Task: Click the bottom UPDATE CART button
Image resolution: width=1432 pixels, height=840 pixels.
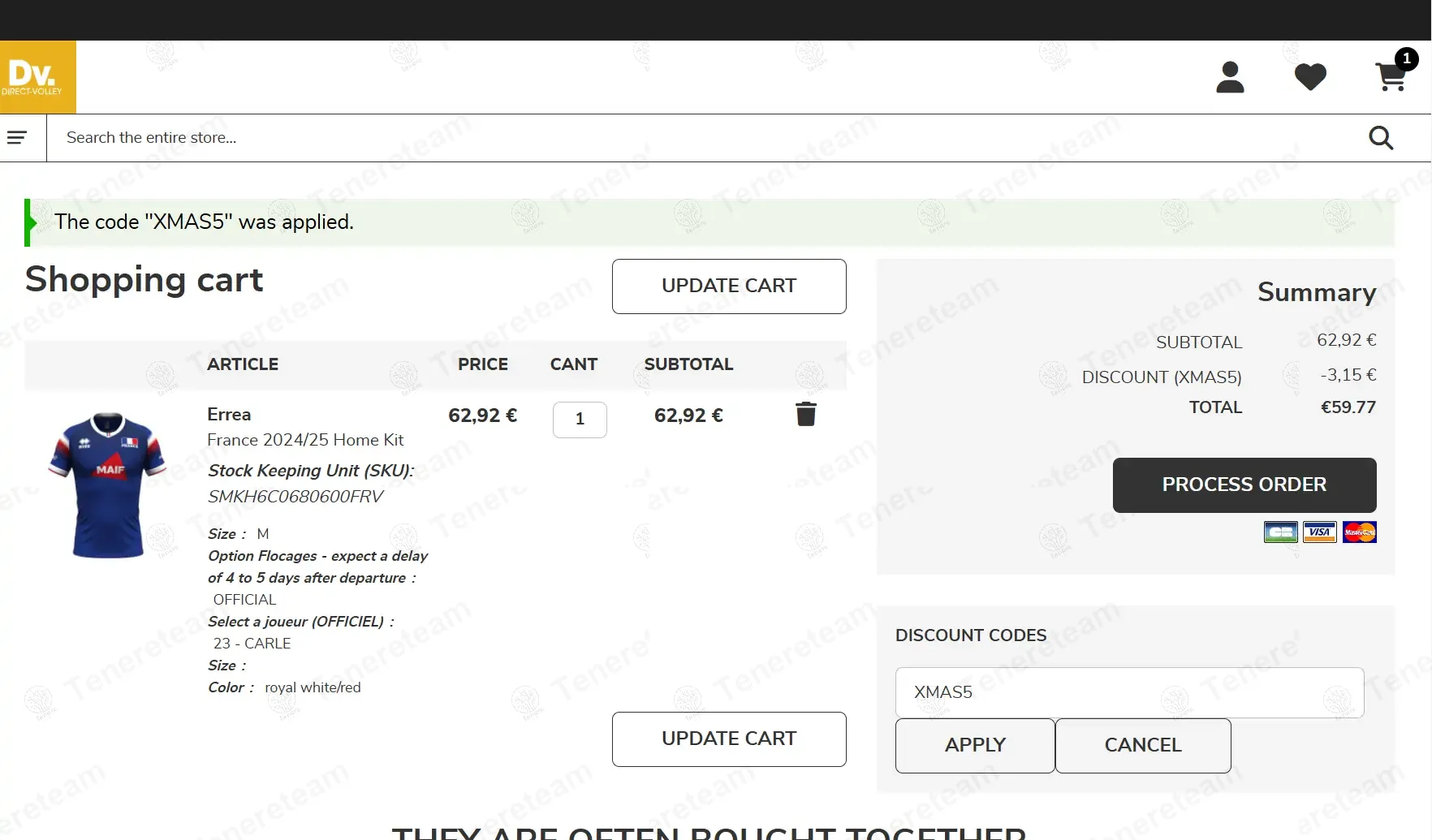Action: 729,739
